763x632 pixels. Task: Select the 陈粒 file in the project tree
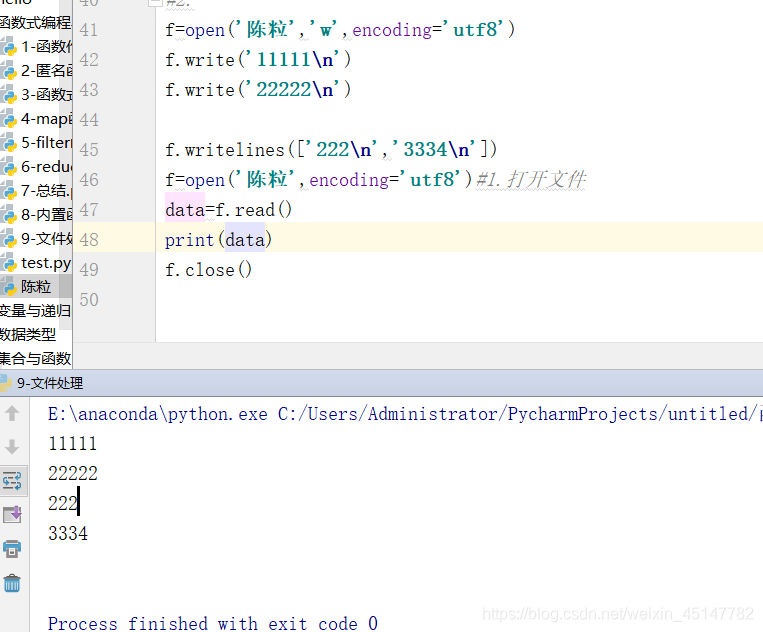(36, 287)
